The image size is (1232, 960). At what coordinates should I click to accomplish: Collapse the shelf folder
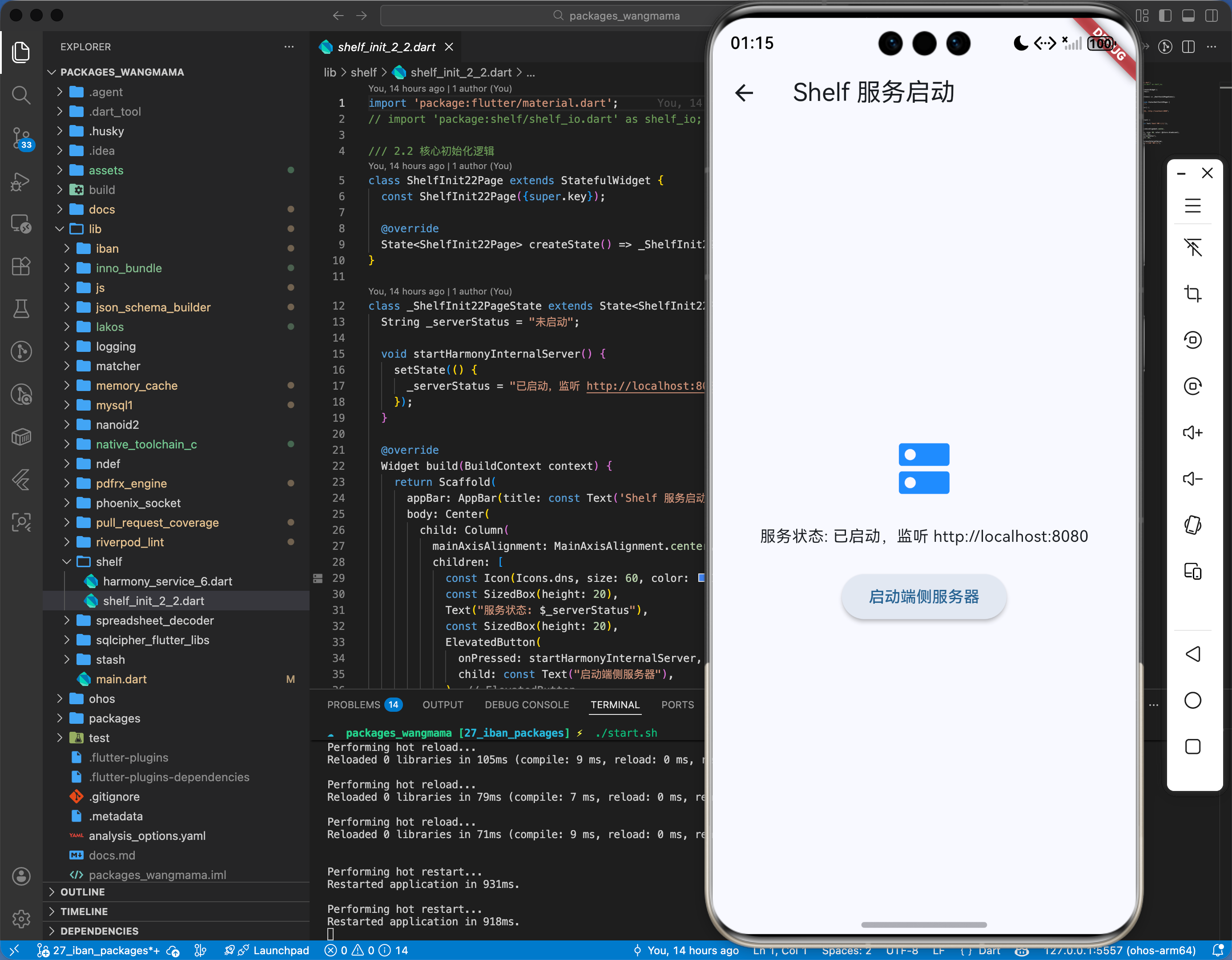point(109,561)
